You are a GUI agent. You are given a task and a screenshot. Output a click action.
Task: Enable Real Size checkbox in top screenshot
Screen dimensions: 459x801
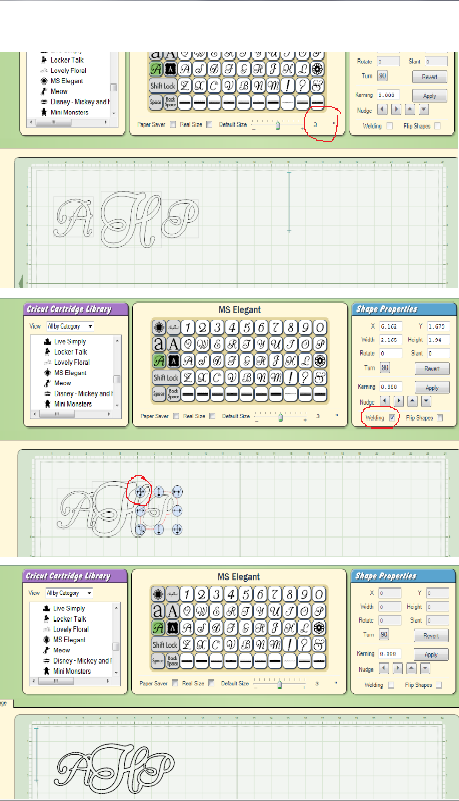pyautogui.click(x=209, y=125)
